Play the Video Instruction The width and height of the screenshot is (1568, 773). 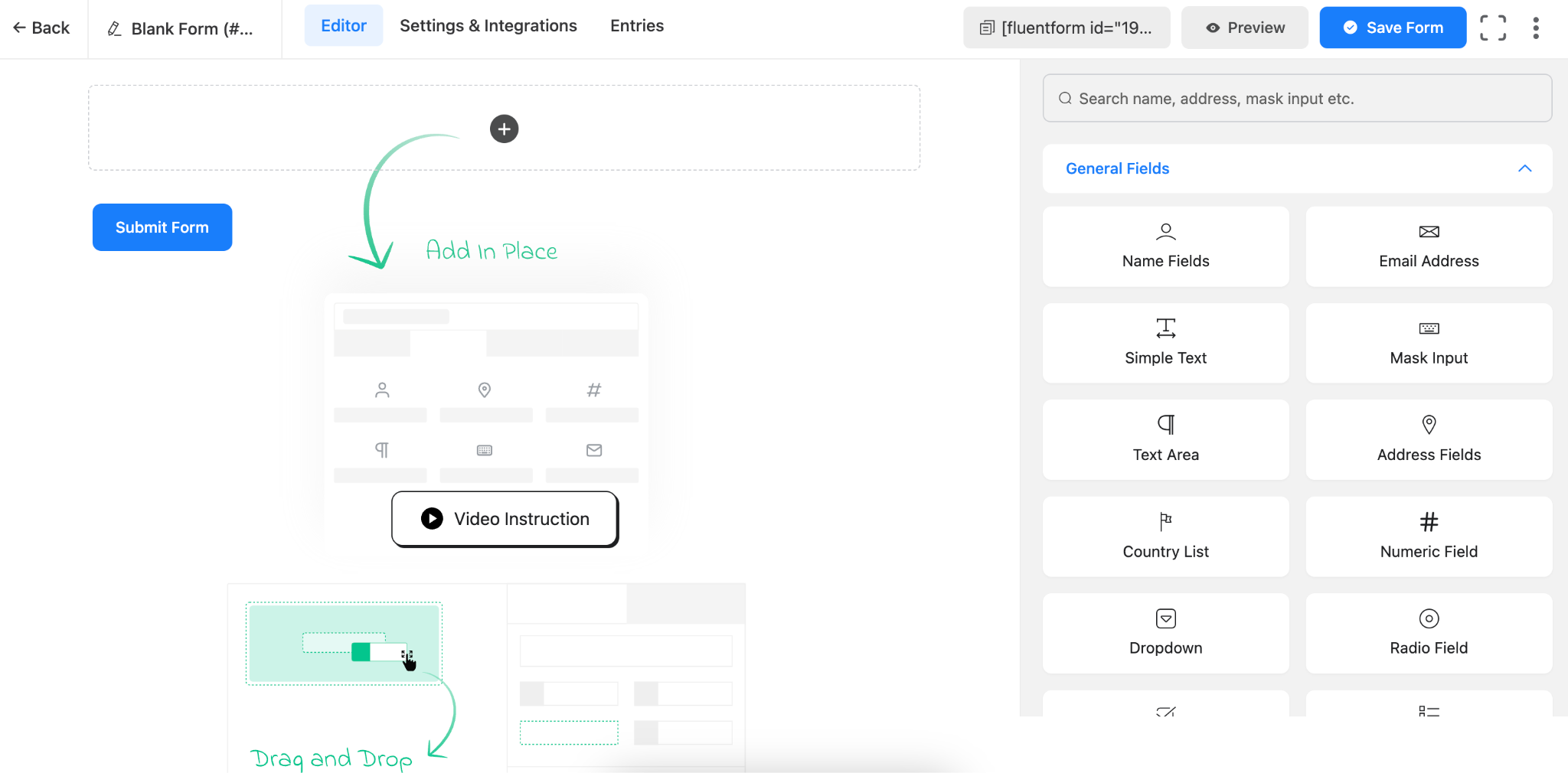click(x=504, y=518)
